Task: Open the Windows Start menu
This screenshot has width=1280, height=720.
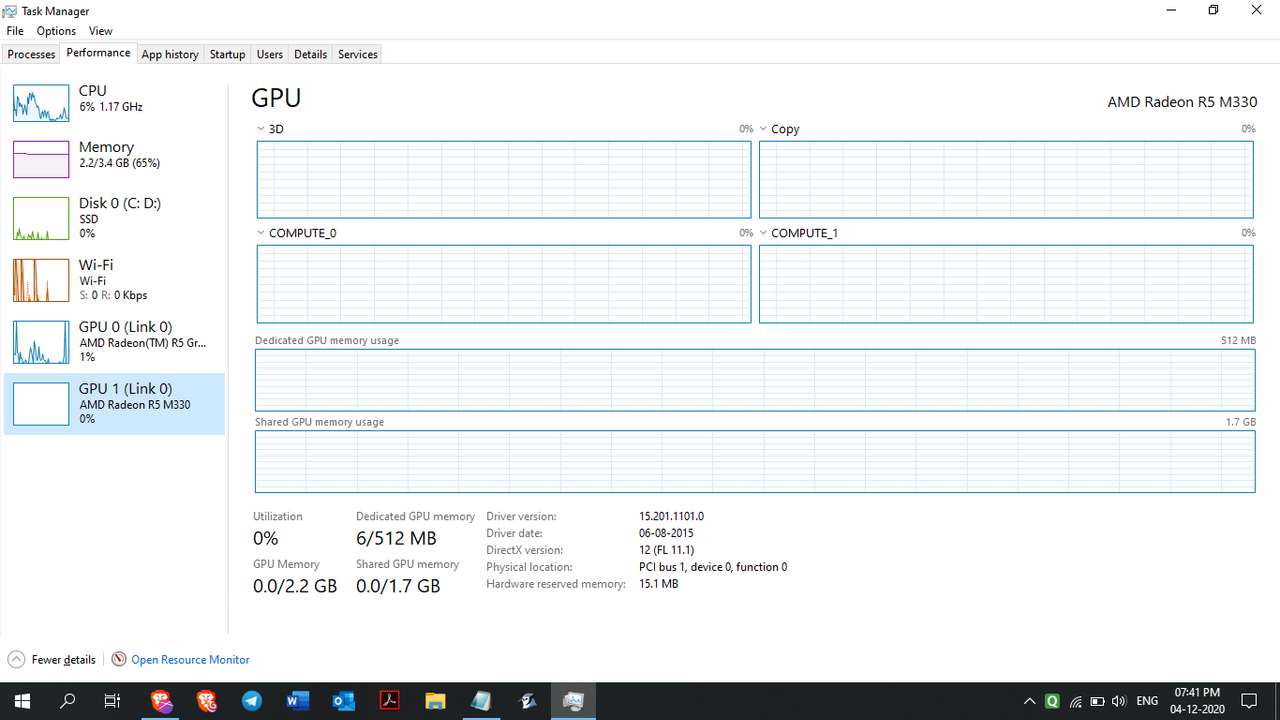Action: (x=22, y=701)
